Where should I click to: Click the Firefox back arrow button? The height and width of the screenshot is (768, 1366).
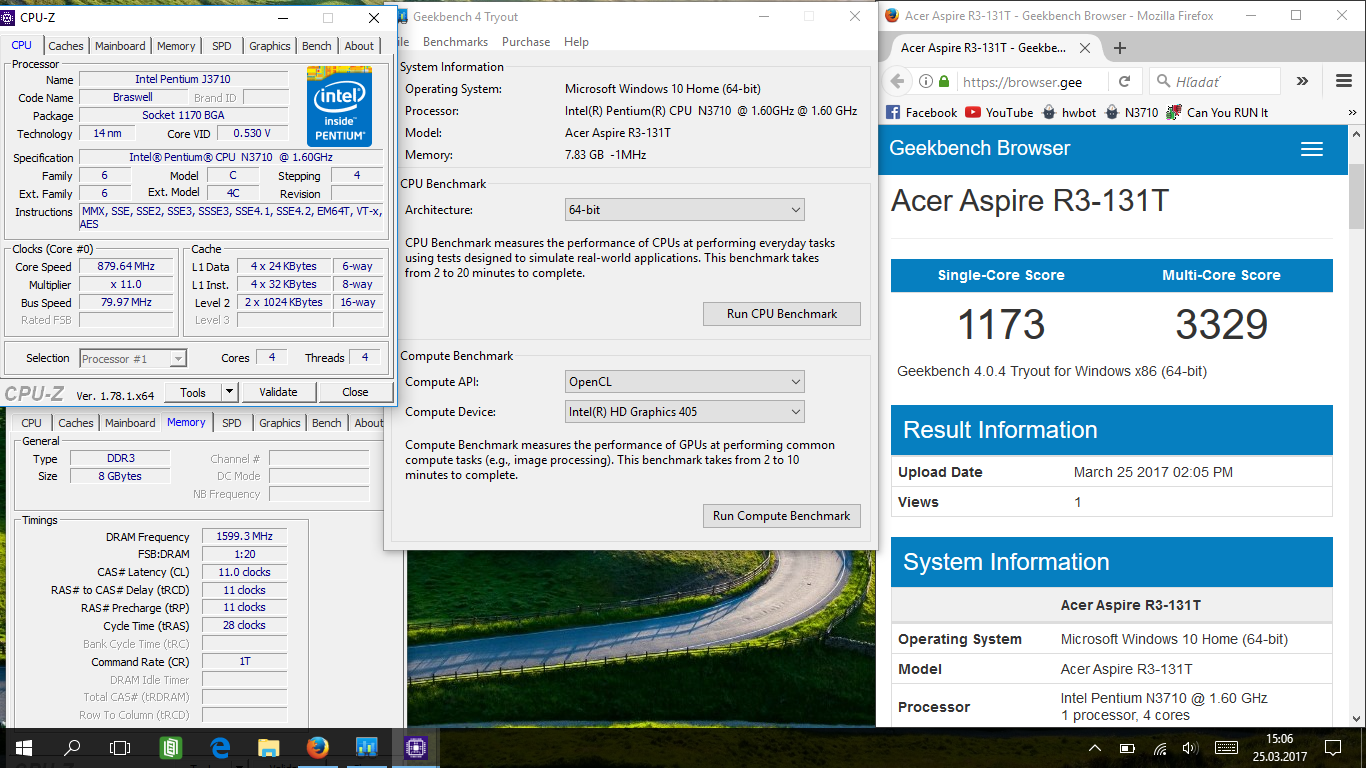point(897,81)
